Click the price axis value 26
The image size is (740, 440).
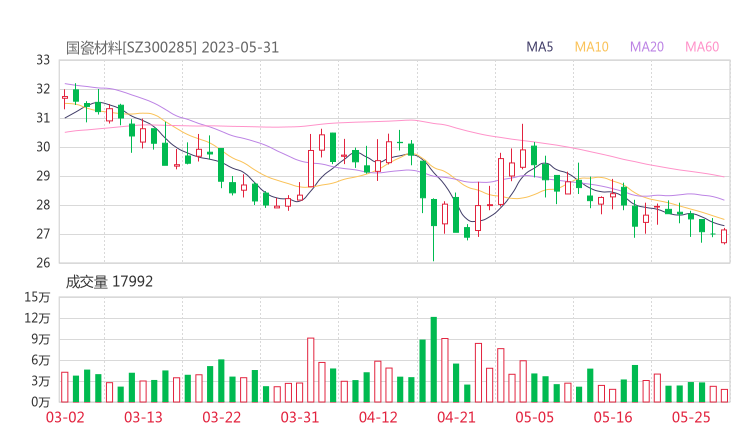[x=43, y=263]
